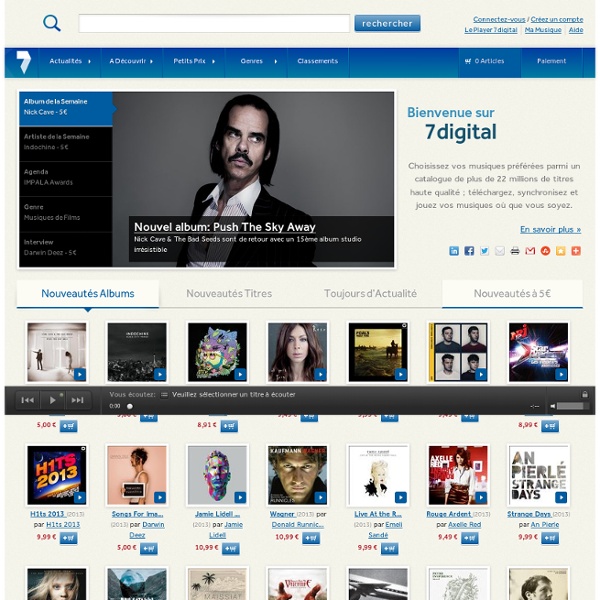Switch to Toujours d'Actualité tab
600x600 pixels.
pyautogui.click(x=370, y=293)
